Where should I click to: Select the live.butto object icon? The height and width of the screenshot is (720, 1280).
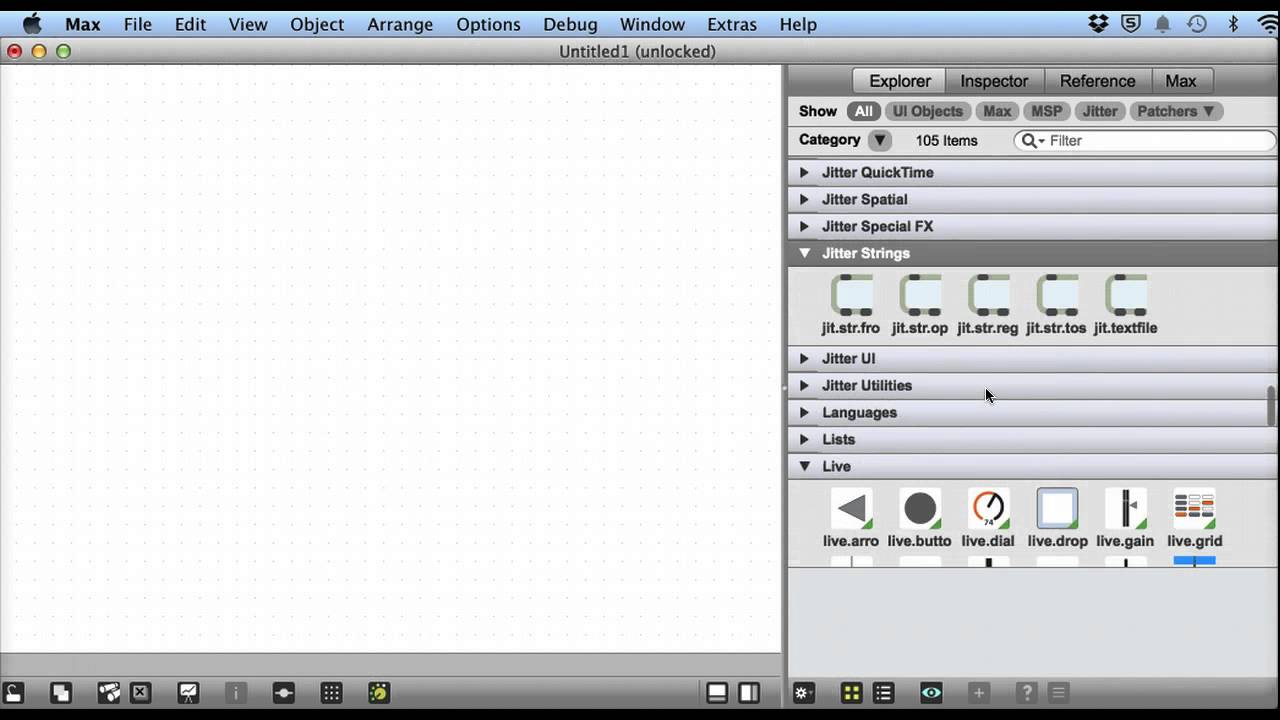920,509
